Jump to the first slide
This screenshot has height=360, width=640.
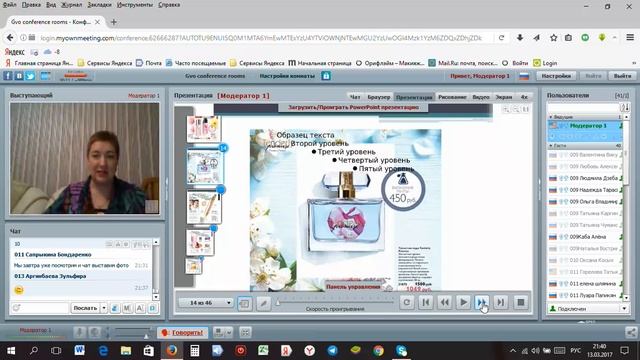pyautogui.click(x=425, y=302)
